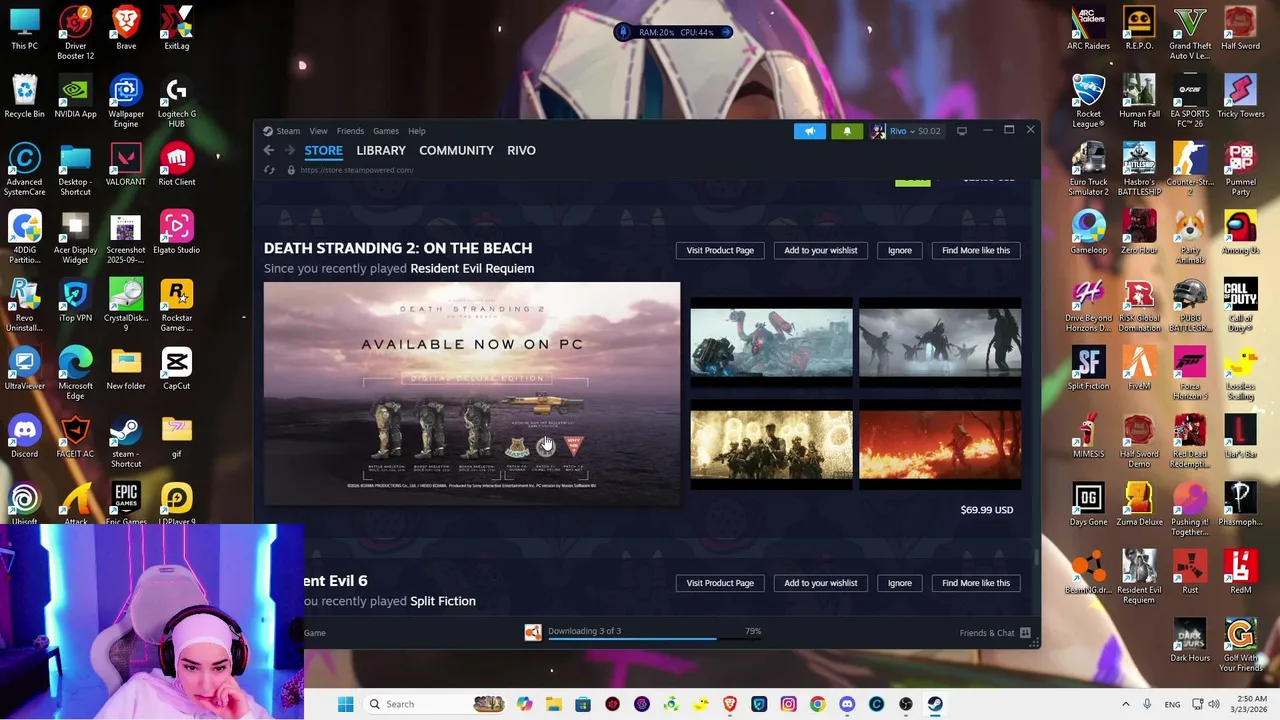Visit Death Stranding 2 product page
Viewport: 1280px width, 720px height.
[720, 250]
